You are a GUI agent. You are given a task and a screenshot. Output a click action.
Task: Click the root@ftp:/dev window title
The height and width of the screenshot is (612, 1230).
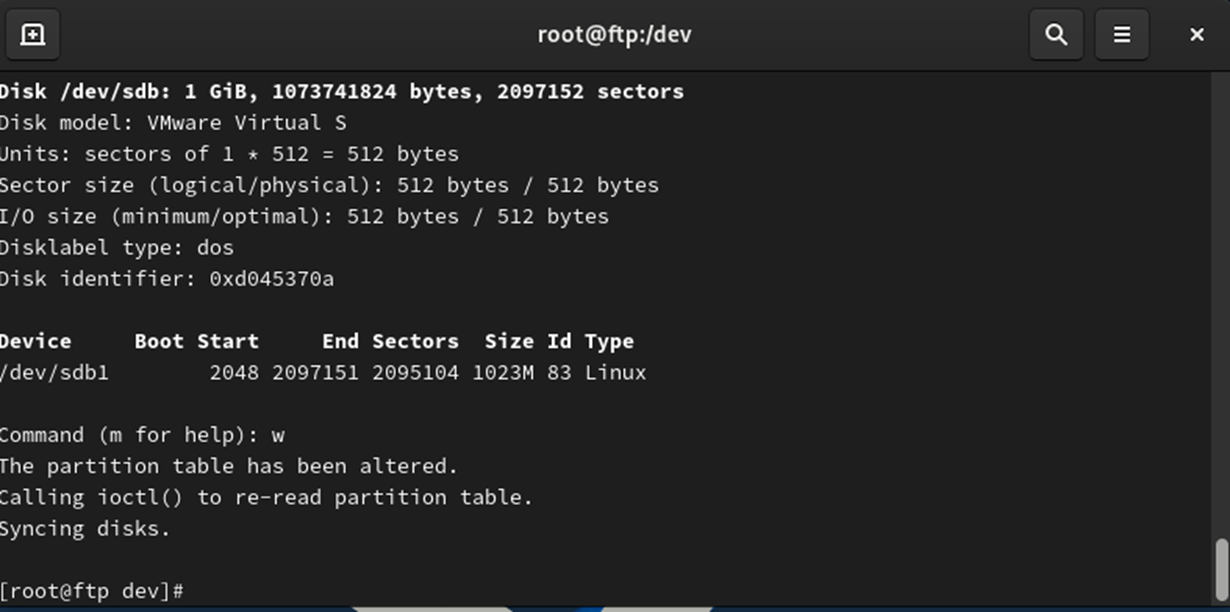[x=614, y=34]
